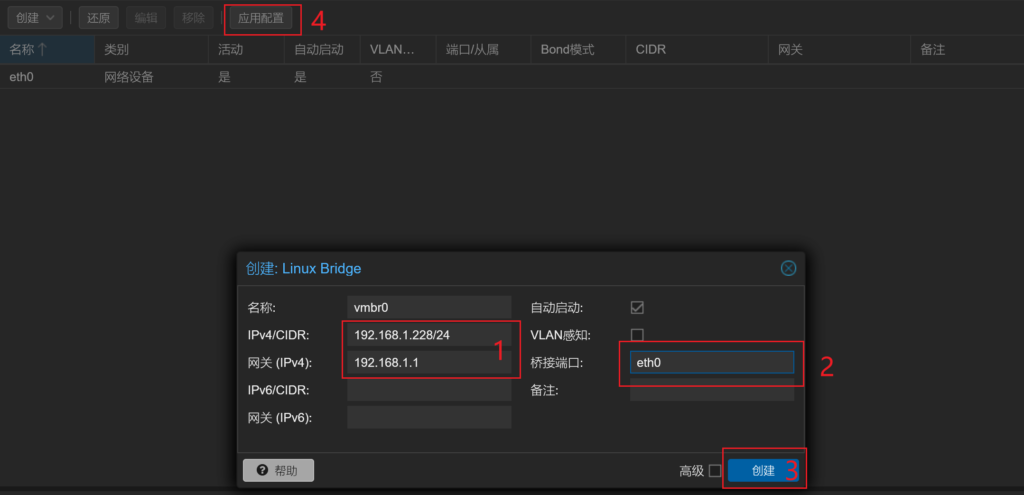Close the Linux Bridge dialog
This screenshot has height=495, width=1024.
[x=788, y=268]
